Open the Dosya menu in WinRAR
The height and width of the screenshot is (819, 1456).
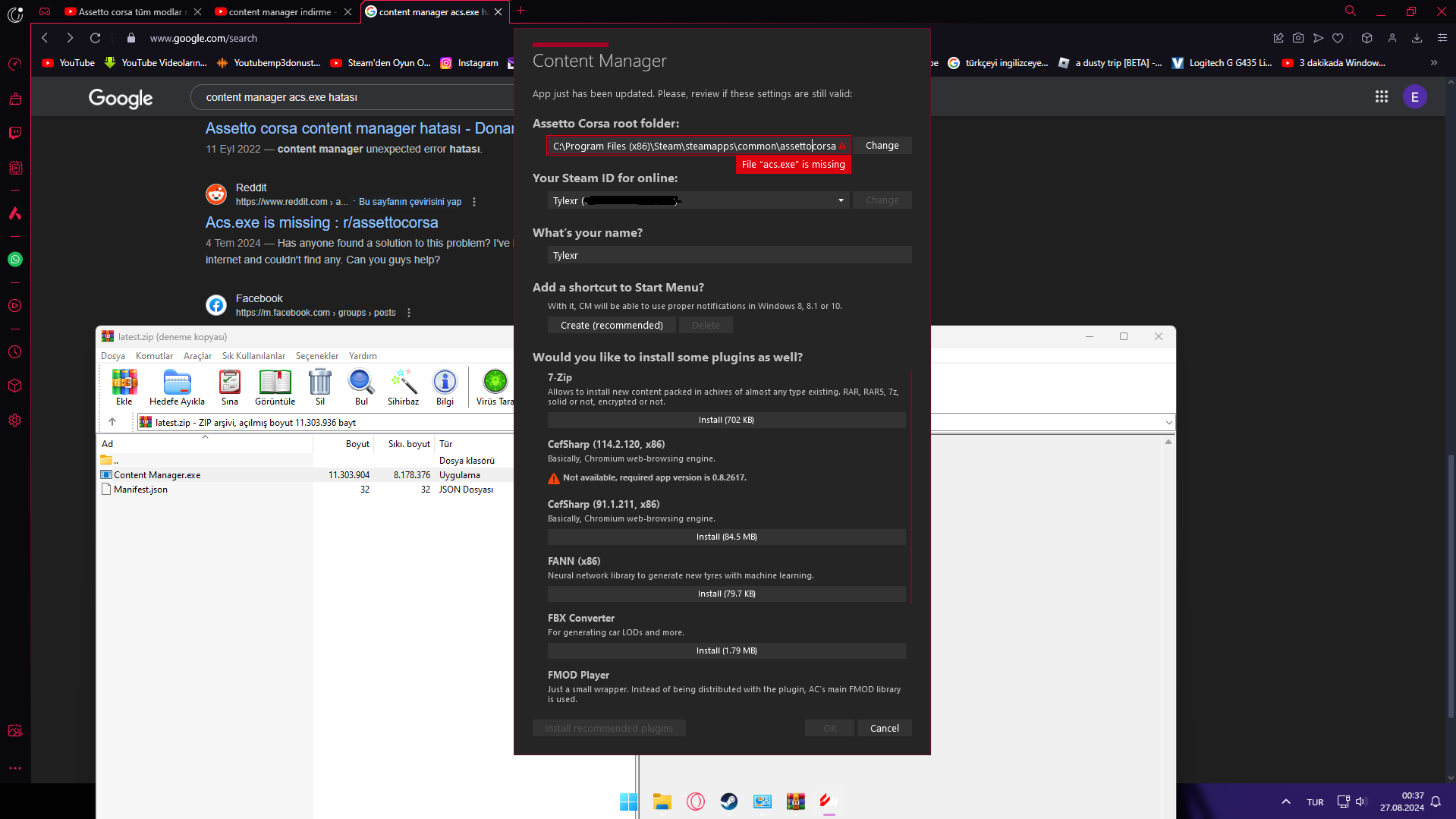113,356
